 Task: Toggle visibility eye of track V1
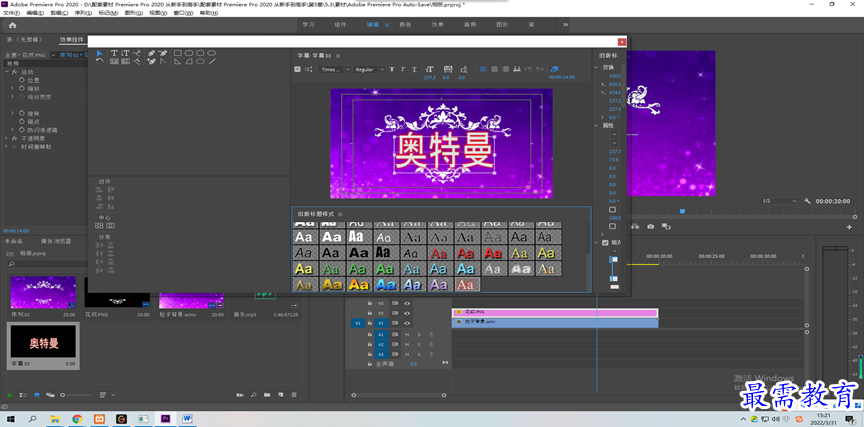(x=407, y=323)
